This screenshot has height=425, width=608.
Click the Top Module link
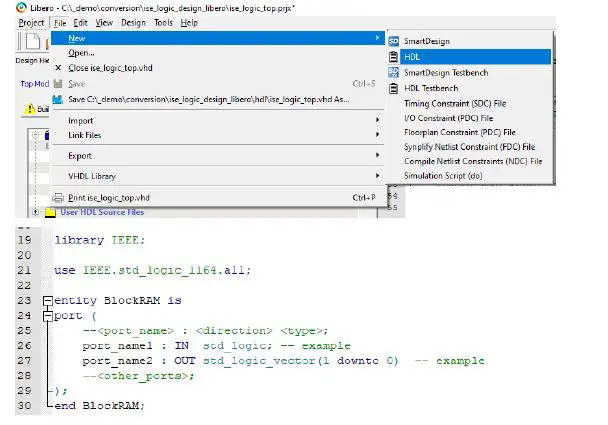click(35, 84)
